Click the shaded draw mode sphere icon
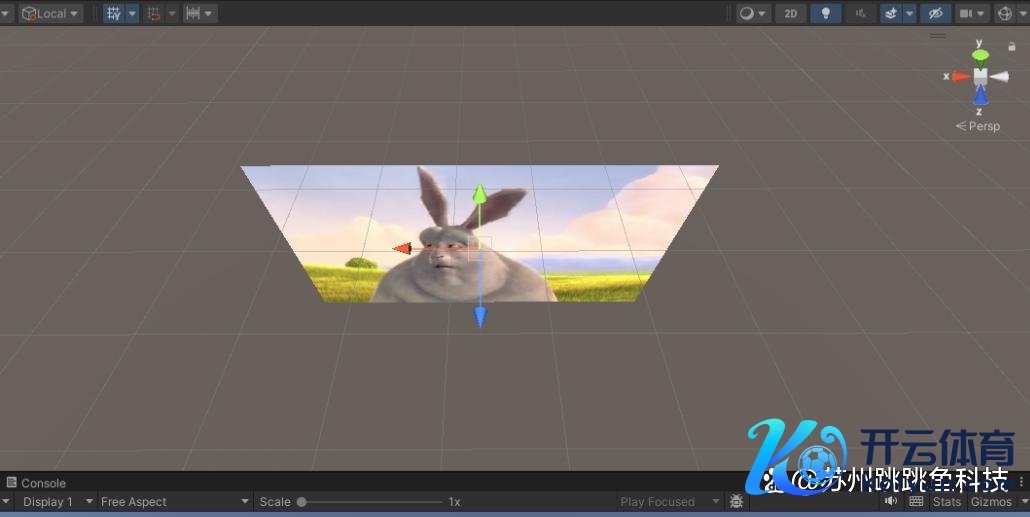The height and width of the screenshot is (517, 1030). click(x=746, y=14)
